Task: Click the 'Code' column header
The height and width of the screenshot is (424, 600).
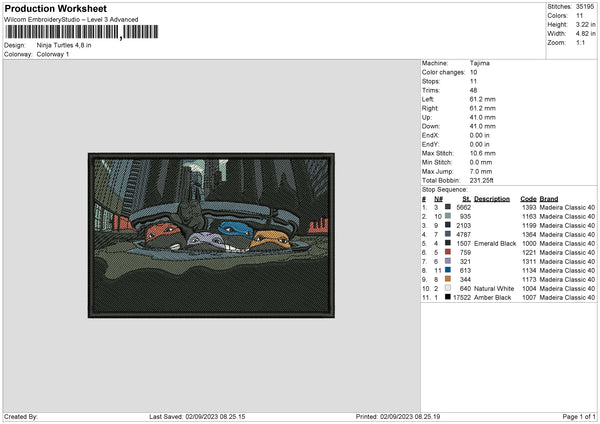Action: (528, 199)
